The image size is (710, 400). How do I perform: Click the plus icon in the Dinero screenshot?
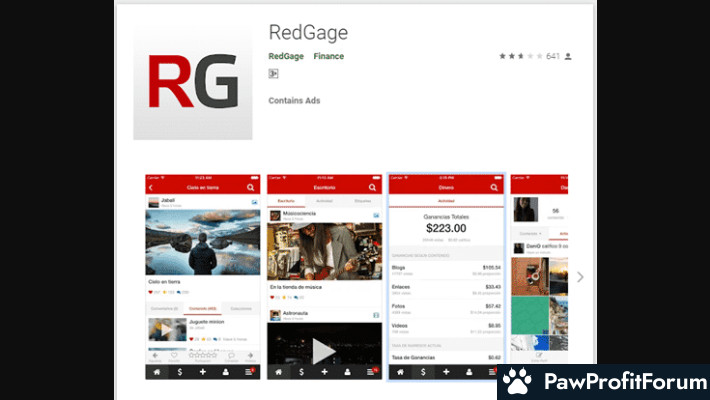[x=446, y=372]
